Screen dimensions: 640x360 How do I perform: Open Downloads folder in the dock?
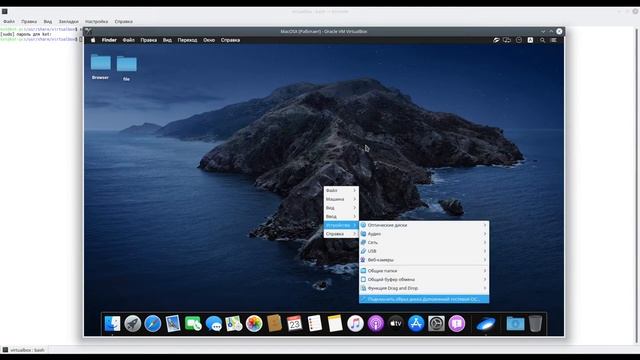[x=515, y=324]
